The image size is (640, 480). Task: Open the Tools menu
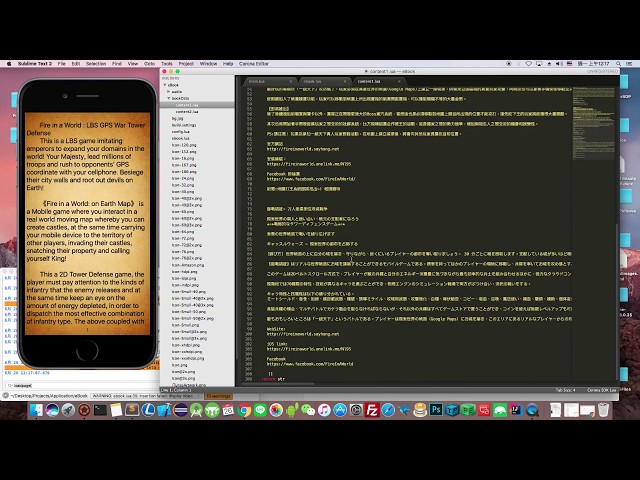coord(167,64)
